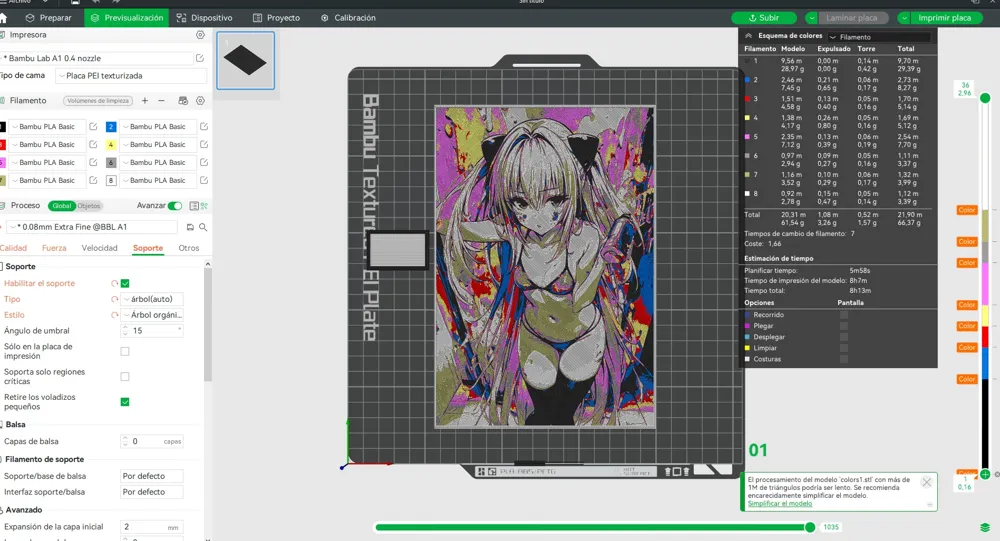
Task: Click the yellow filament 4 color swatch
Action: tap(111, 145)
